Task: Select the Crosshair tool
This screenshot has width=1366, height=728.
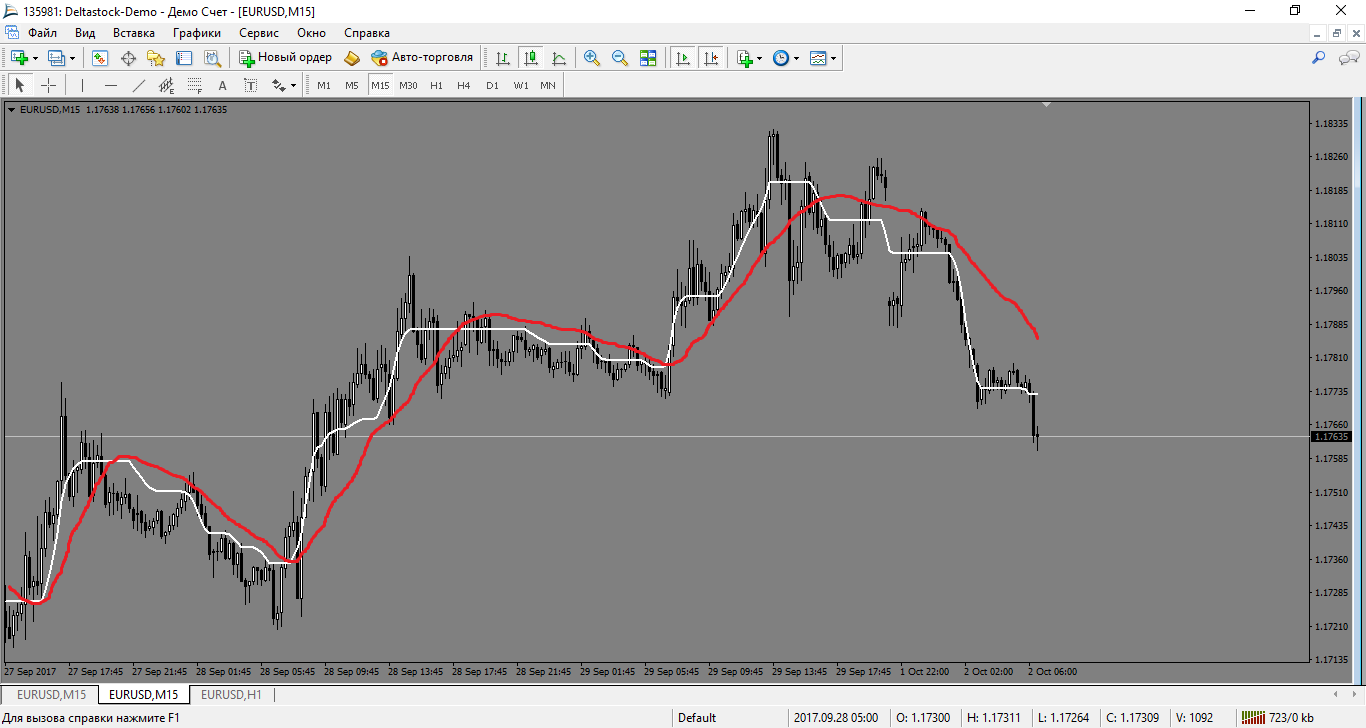Action: tap(48, 85)
